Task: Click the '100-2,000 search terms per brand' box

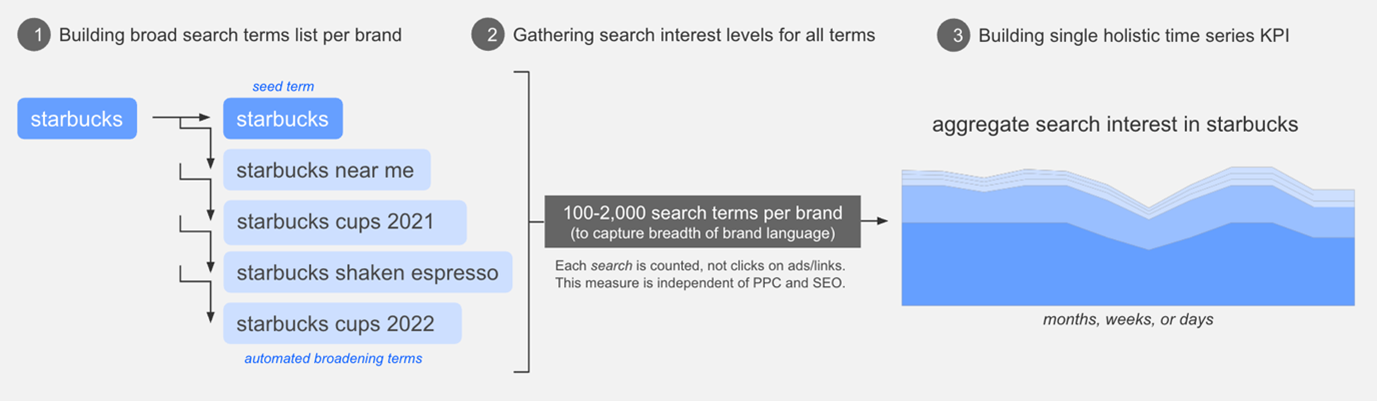Action: tap(703, 221)
